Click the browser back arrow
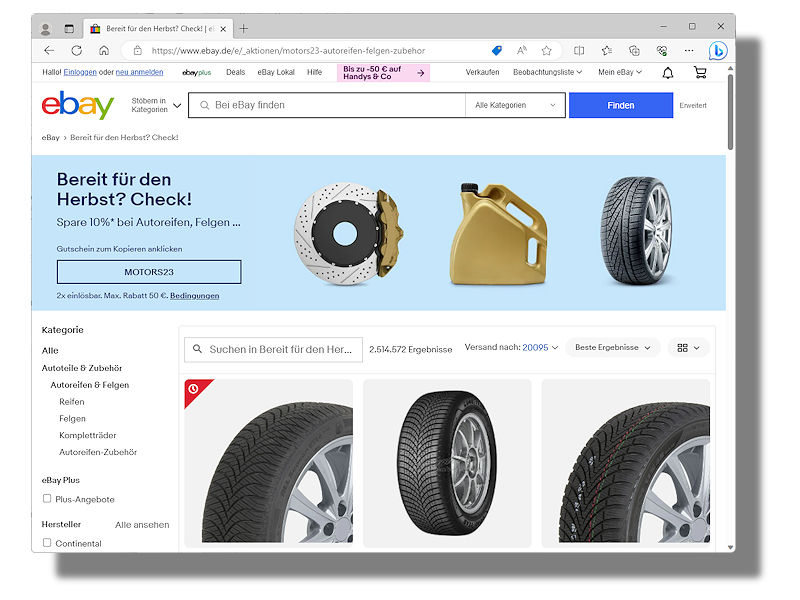Image resolution: width=800 pixels, height=600 pixels. coord(49,51)
